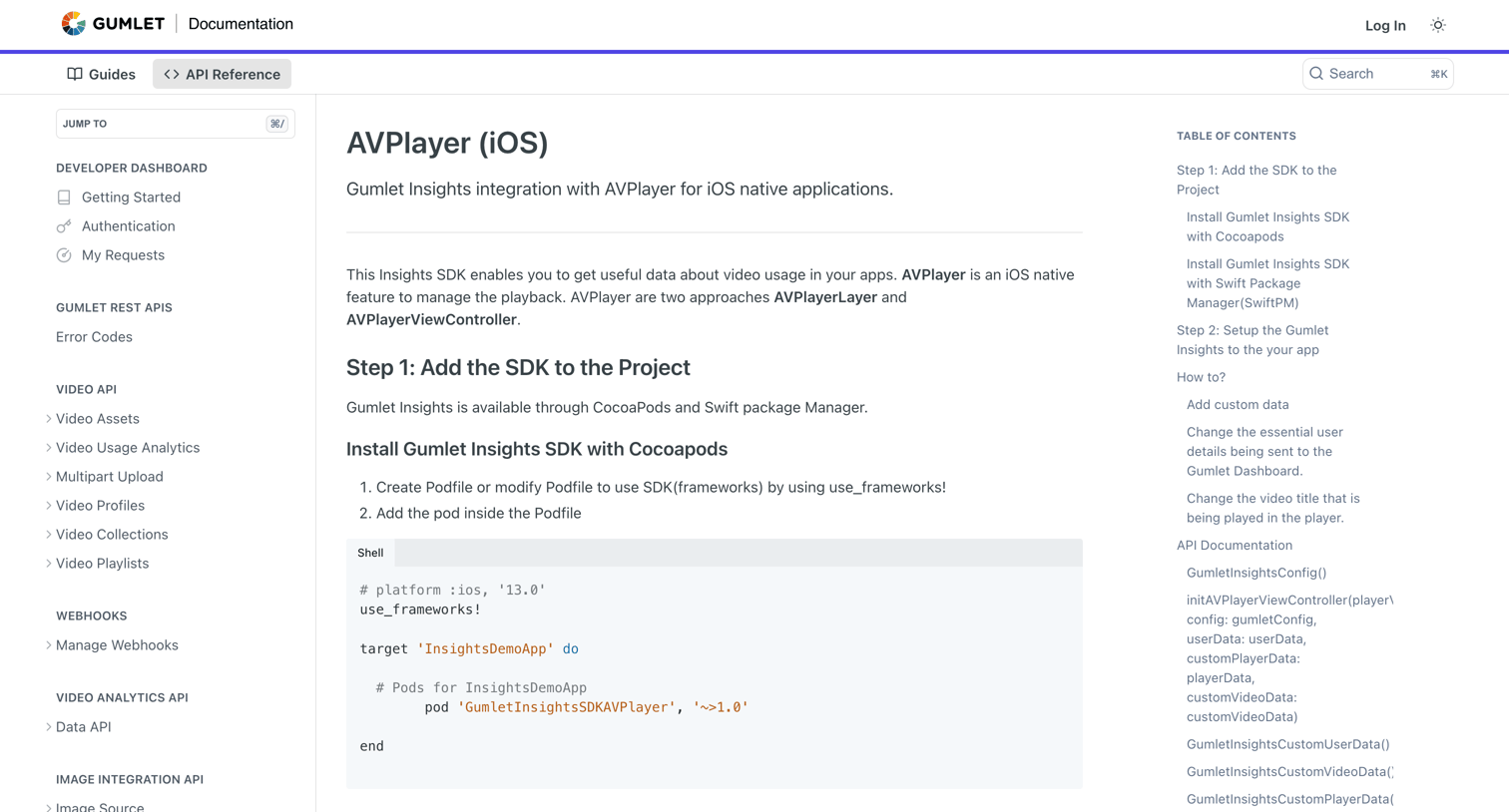This screenshot has height=812, width=1509.
Task: Open Video Usage Analytics in sidebar
Action: 128,448
